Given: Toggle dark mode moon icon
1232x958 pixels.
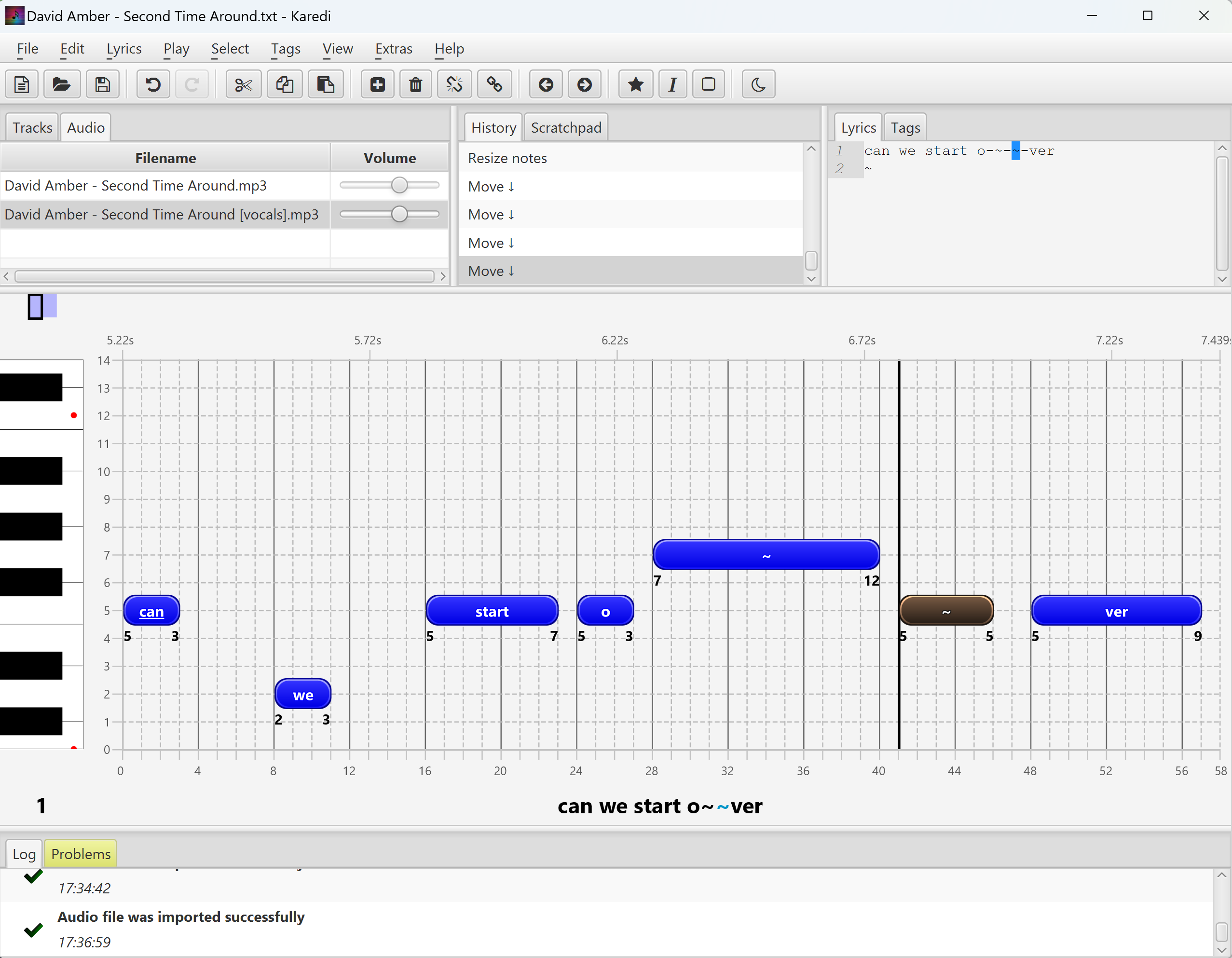Looking at the screenshot, I should coord(758,84).
